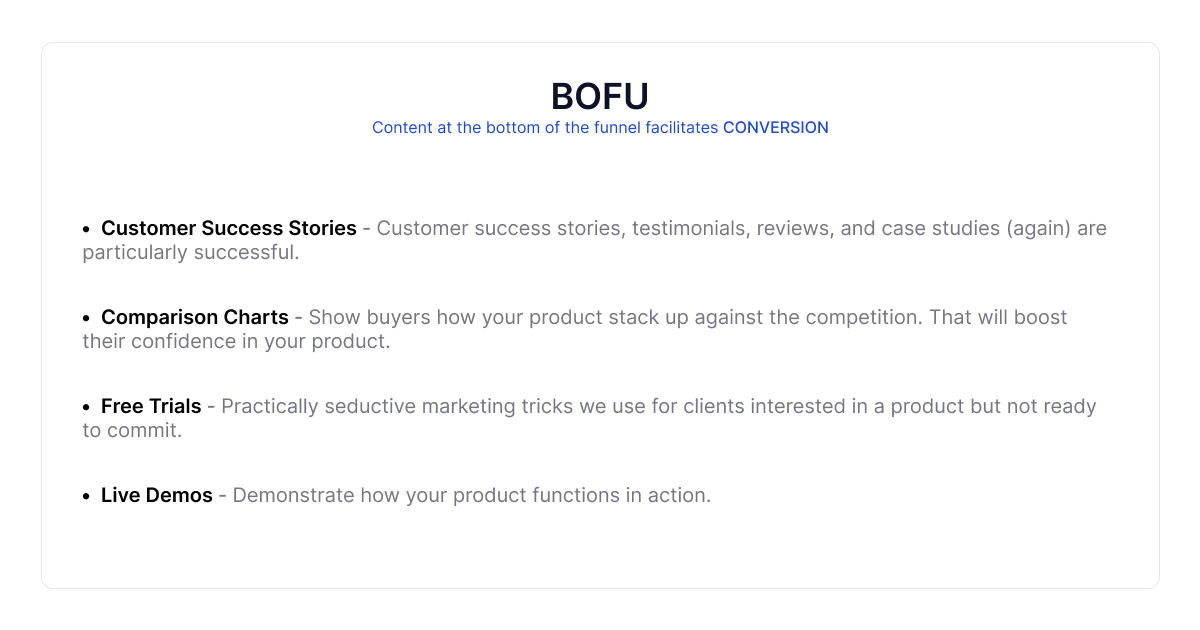This screenshot has width=1200, height=630.
Task: Click 'Practically seductive marketing tricks' text
Action: 385,406
